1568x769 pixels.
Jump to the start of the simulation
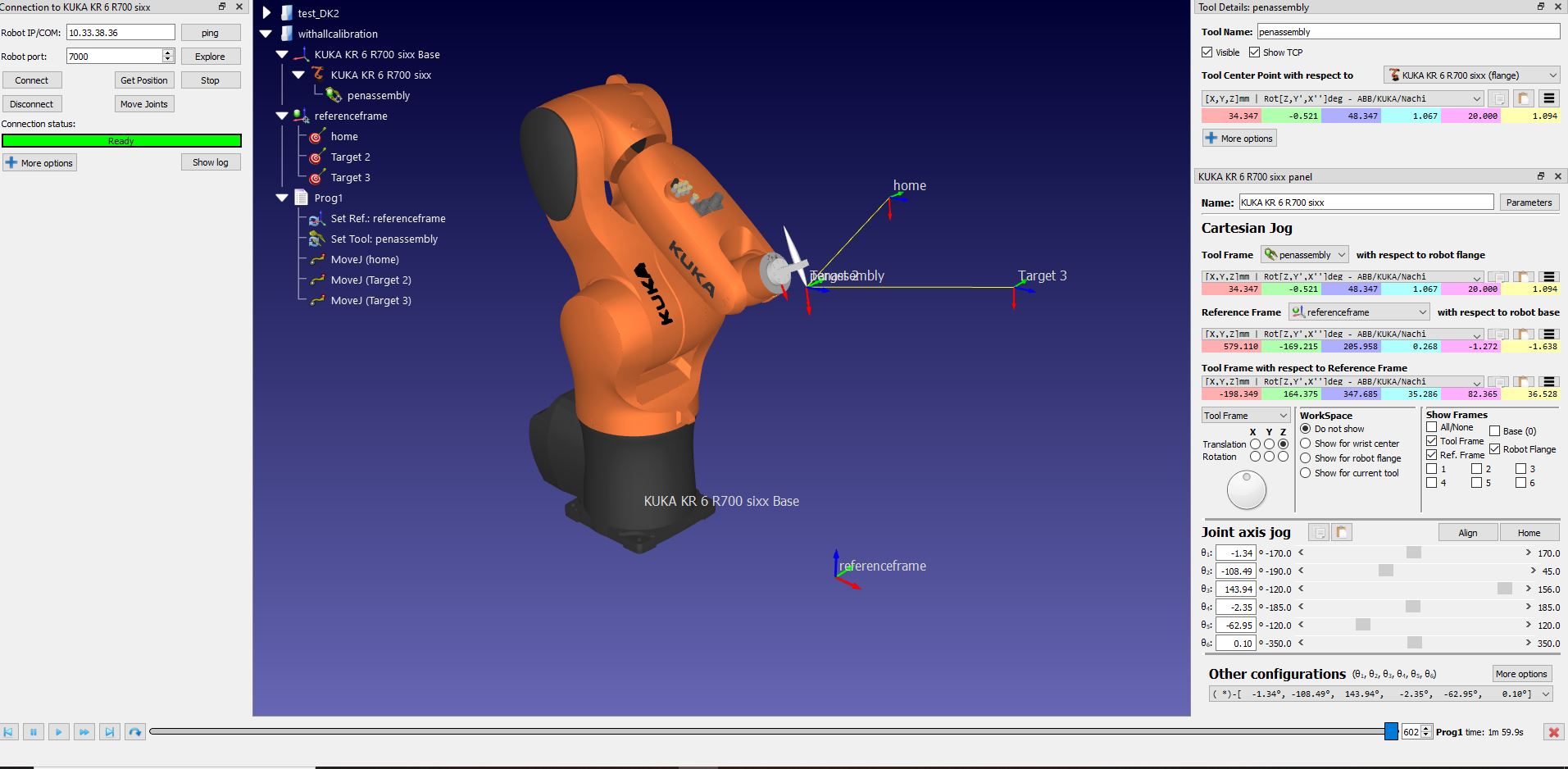(8, 732)
